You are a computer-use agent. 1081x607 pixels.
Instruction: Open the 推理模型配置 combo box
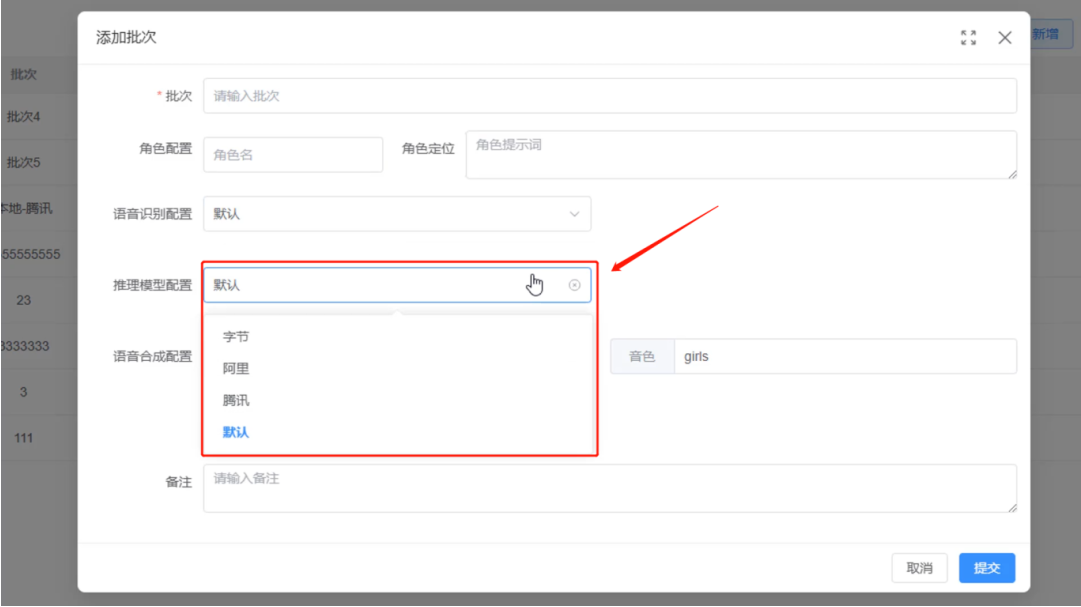(397, 285)
